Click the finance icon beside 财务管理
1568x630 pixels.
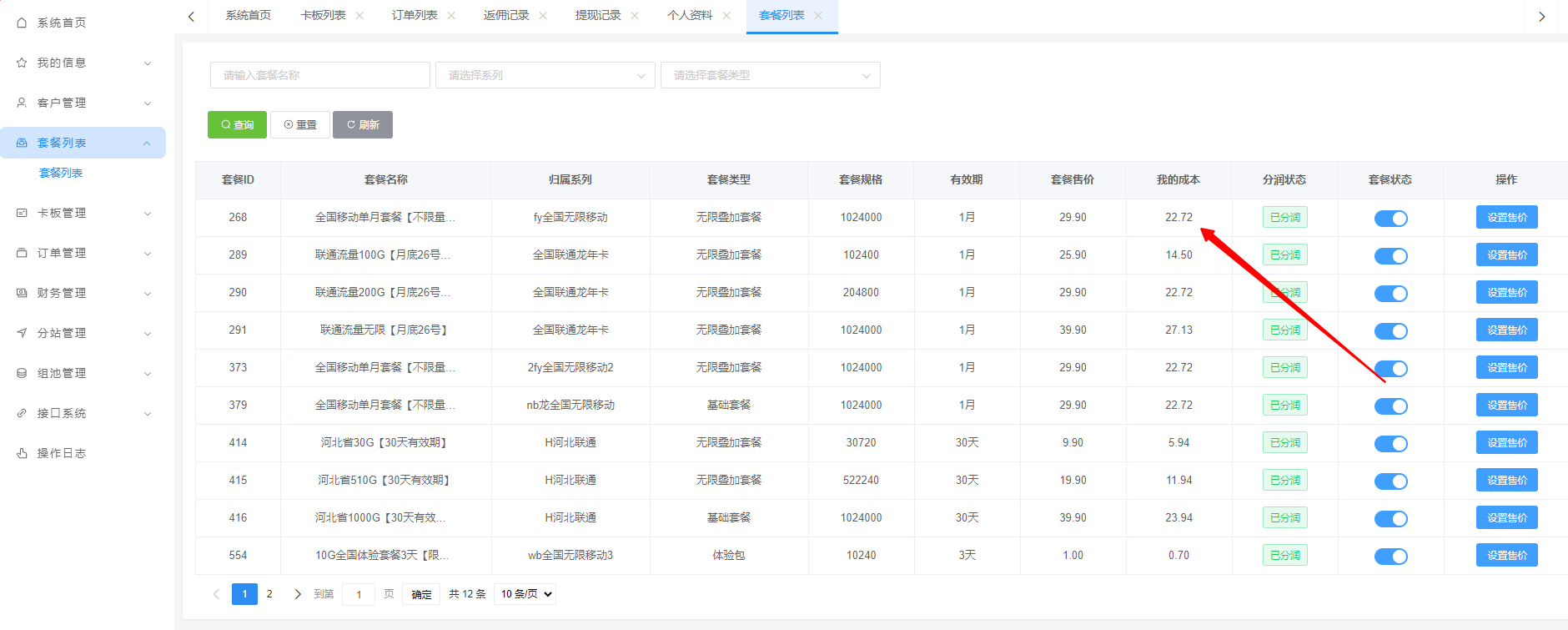22,293
